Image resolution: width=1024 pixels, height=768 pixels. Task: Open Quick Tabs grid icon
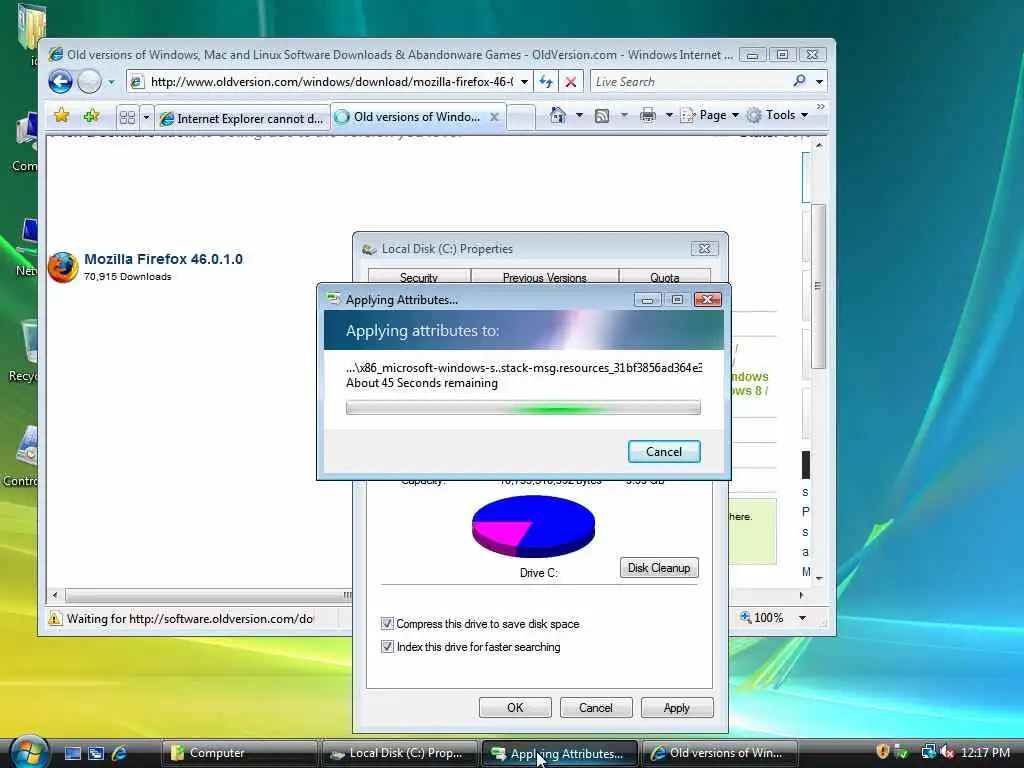point(127,118)
